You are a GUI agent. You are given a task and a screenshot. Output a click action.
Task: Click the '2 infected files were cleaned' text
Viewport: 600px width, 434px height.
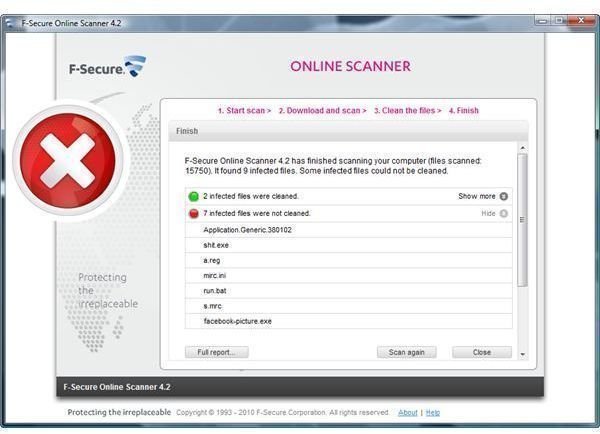[251, 196]
